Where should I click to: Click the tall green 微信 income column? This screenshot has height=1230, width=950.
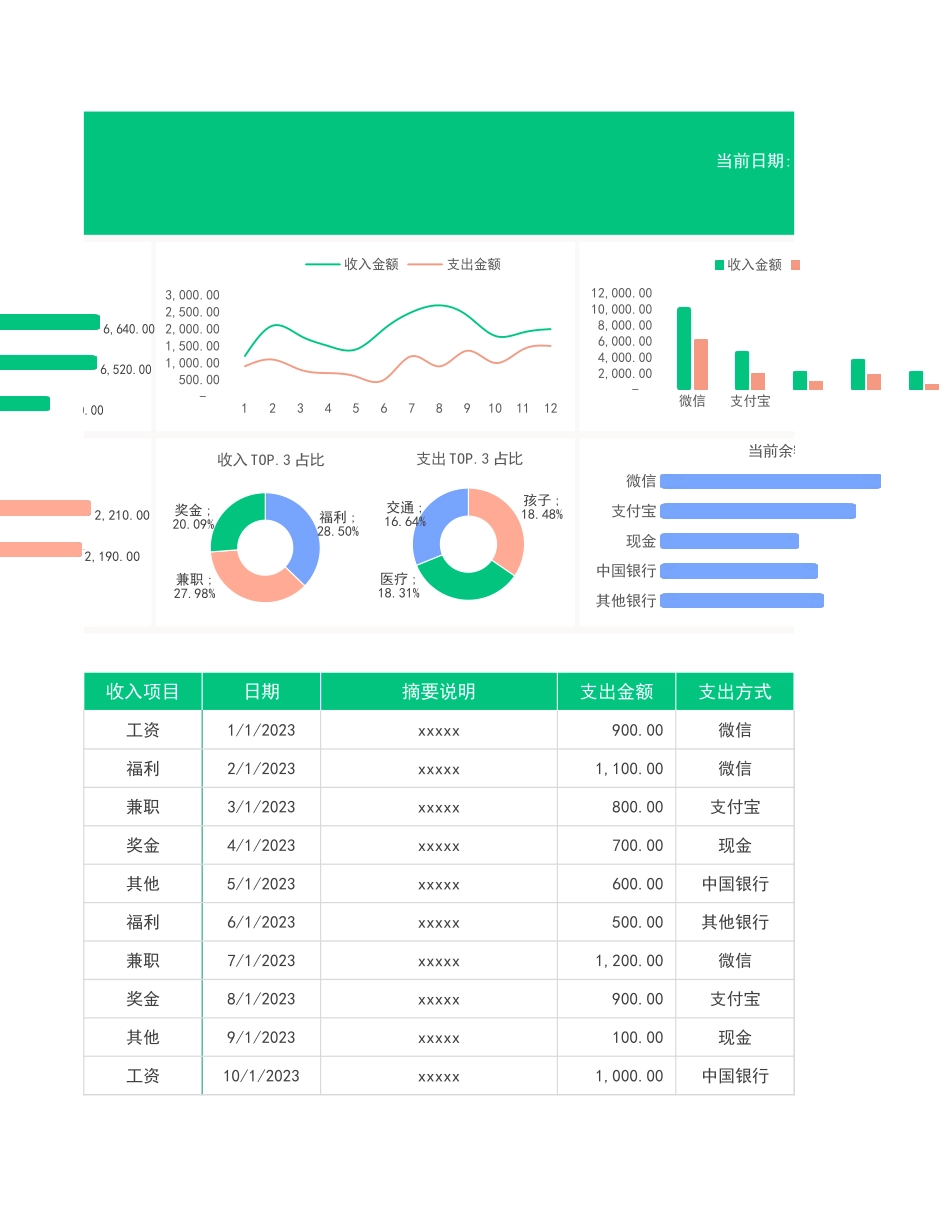(684, 348)
